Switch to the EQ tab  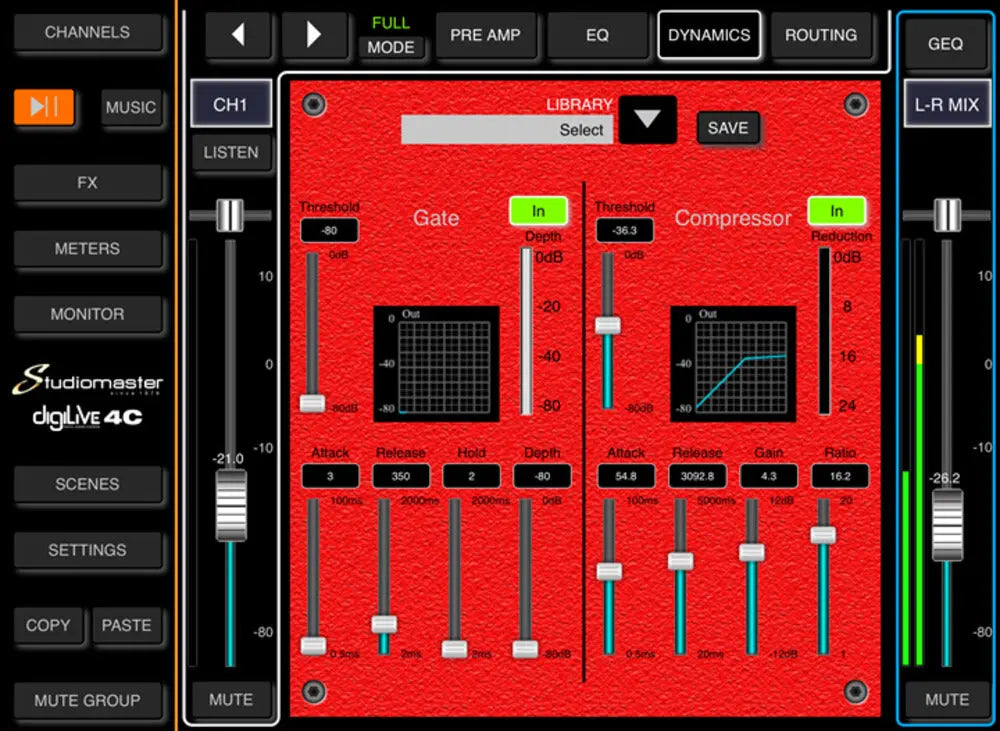598,34
